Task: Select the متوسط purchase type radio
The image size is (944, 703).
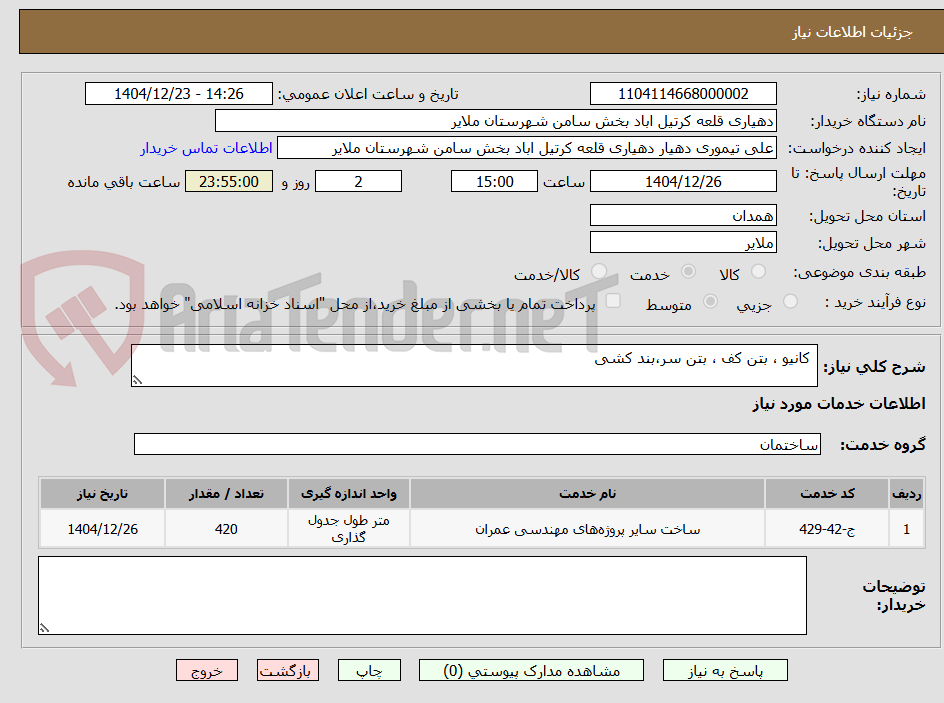Action: (710, 302)
